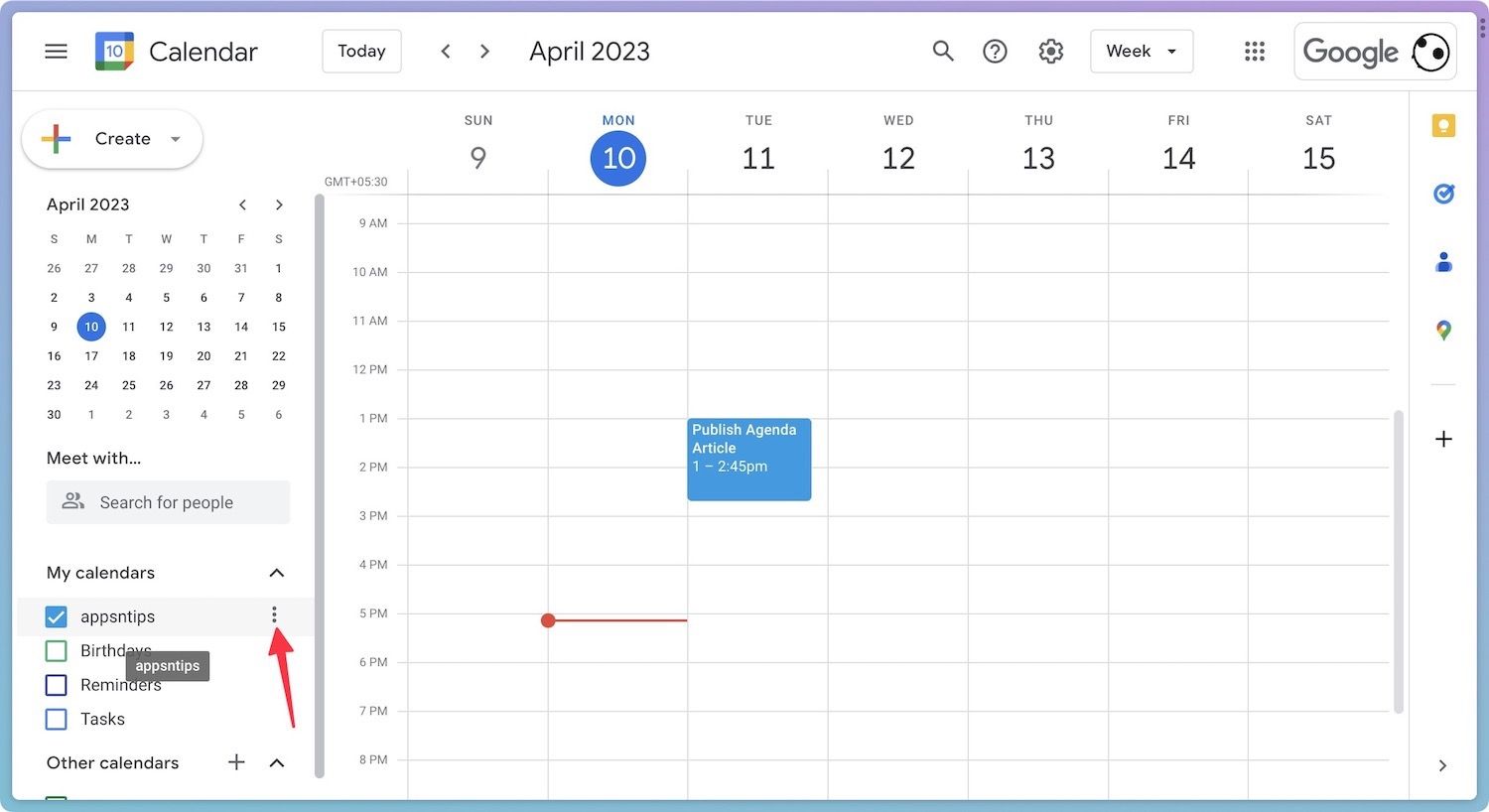The height and width of the screenshot is (812, 1489).
Task: Enable the Tasks calendar checkbox
Action: (57, 719)
